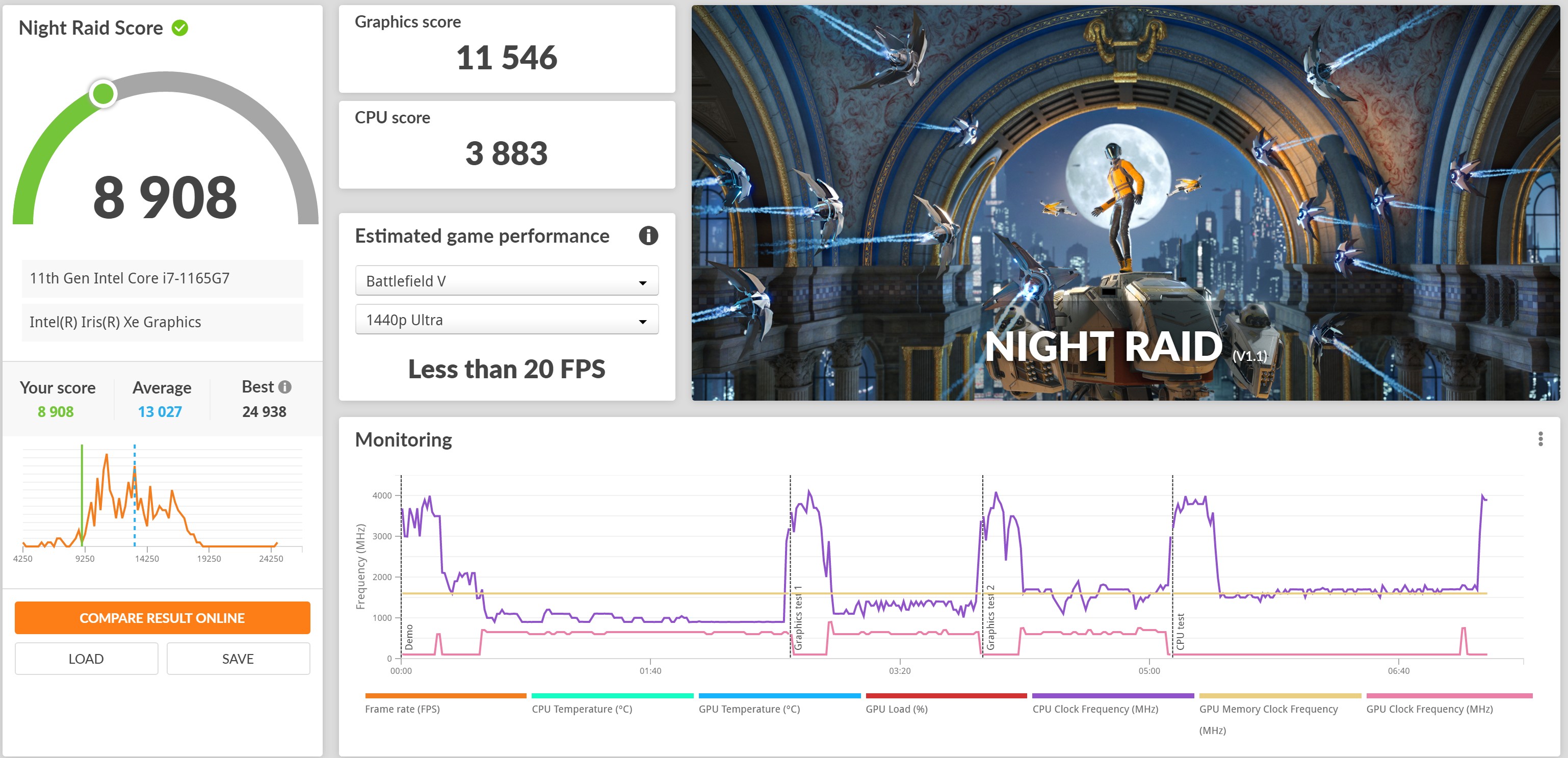Click the Night Raid Score title
The image size is (1568, 758).
pyautogui.click(x=91, y=28)
